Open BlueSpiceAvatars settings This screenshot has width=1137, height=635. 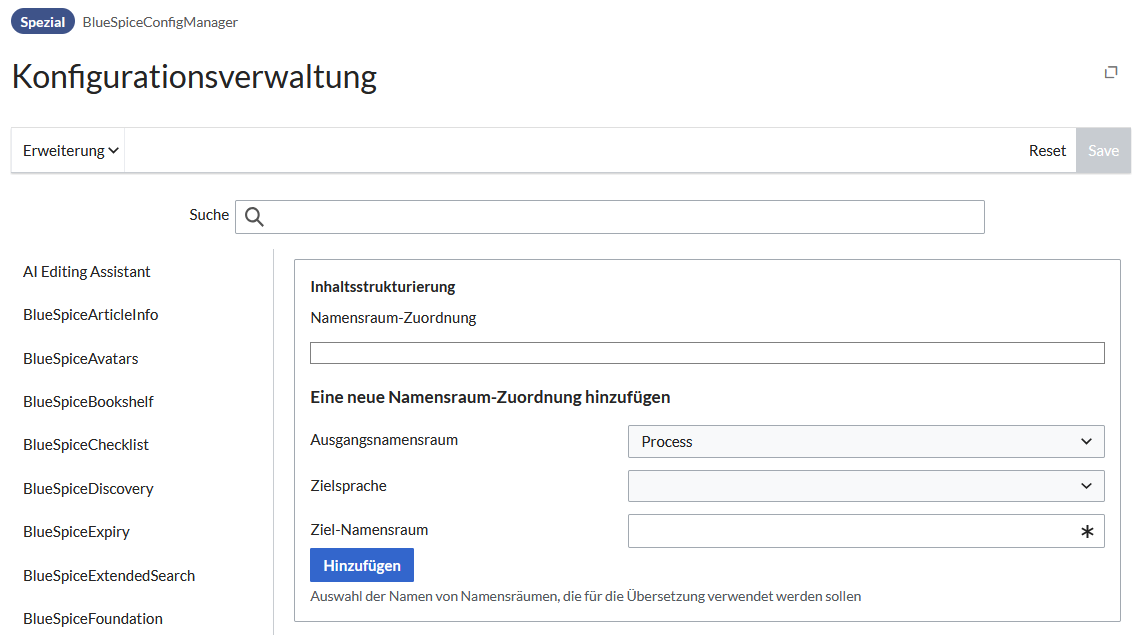click(80, 359)
